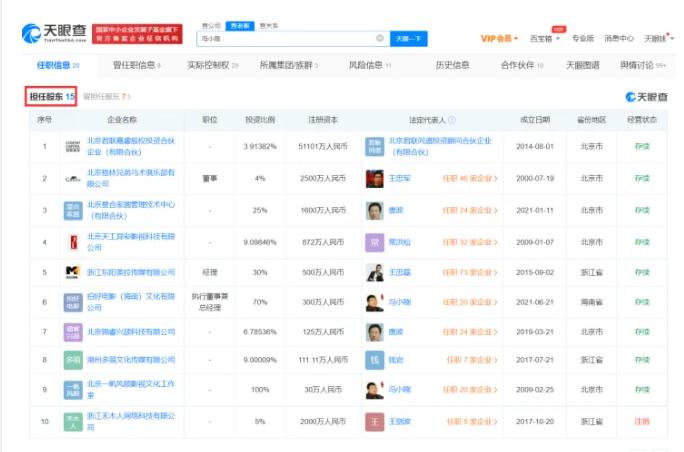
Task: Open 北京格林兄弟马术俱乐部有限公司 company link
Action: click(131, 178)
